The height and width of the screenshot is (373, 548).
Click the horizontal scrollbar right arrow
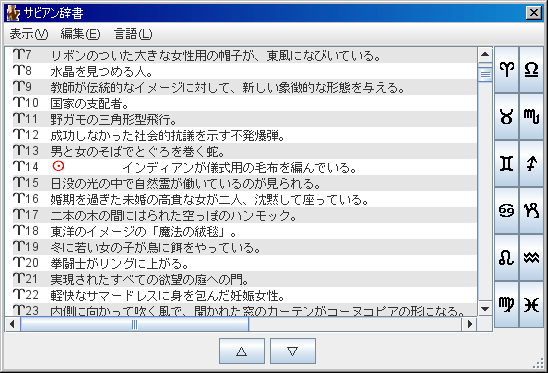(x=470, y=324)
